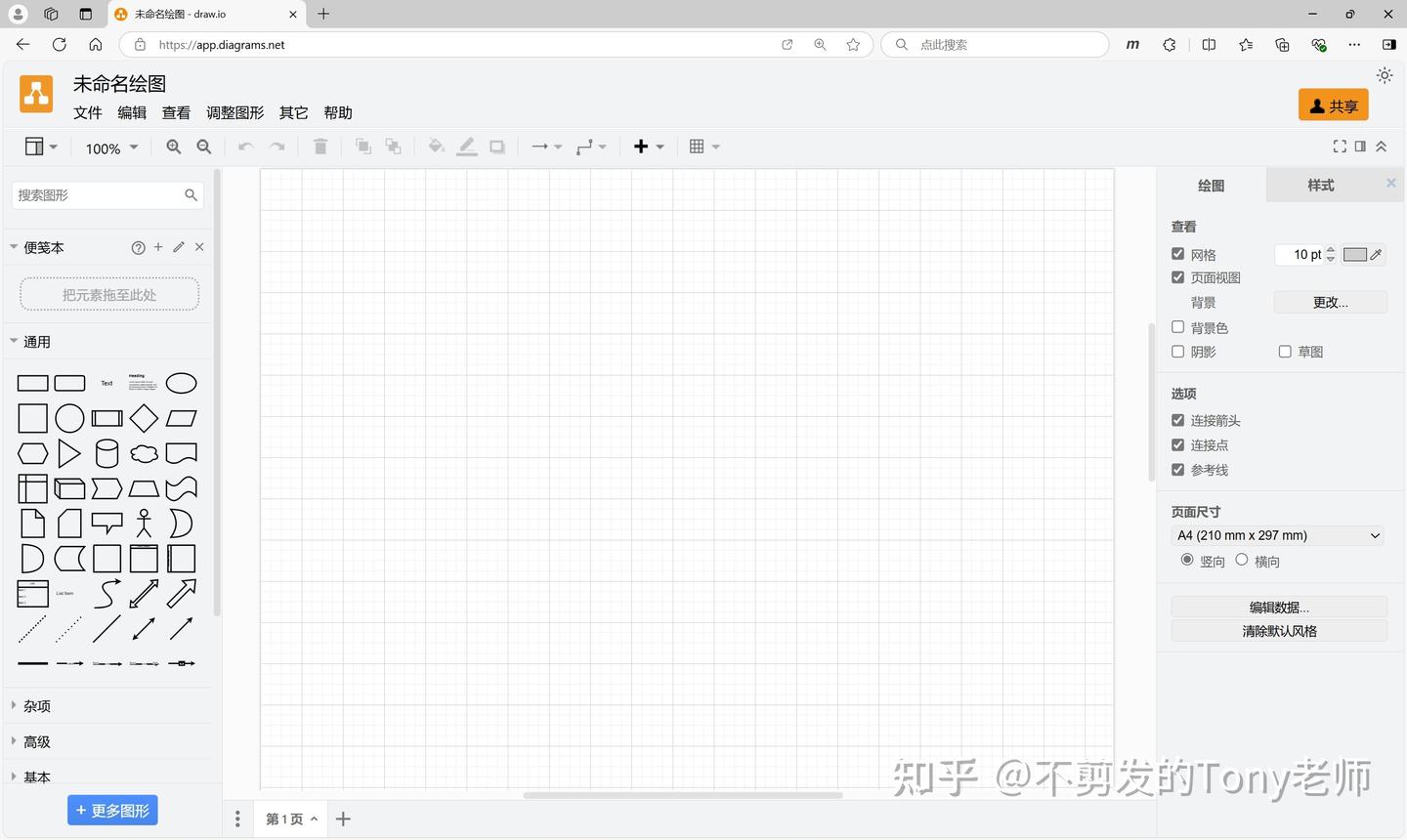Switch to the 样式 panel tab
This screenshot has height=840, width=1407.
point(1321,185)
